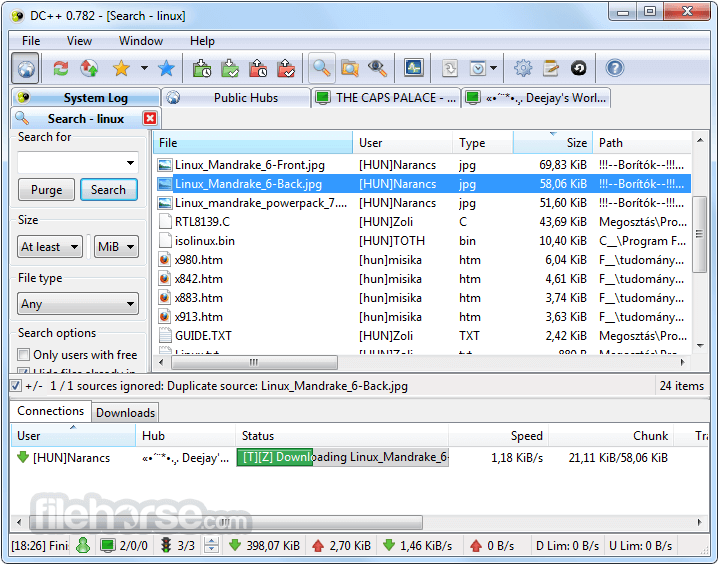
Task: Click the slots stepper in status bar
Action: tap(211, 545)
